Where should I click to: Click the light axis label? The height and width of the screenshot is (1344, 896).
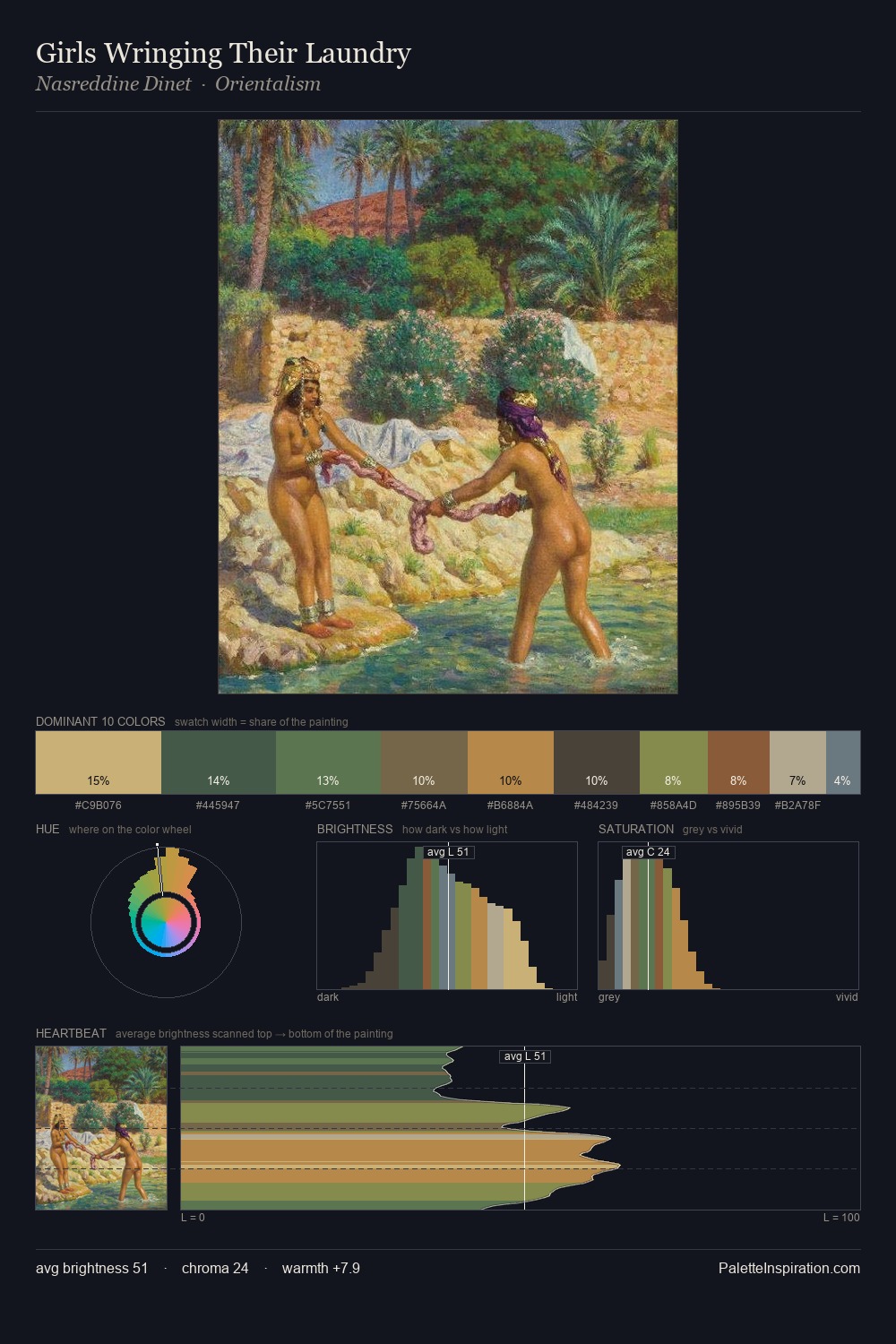tap(566, 996)
